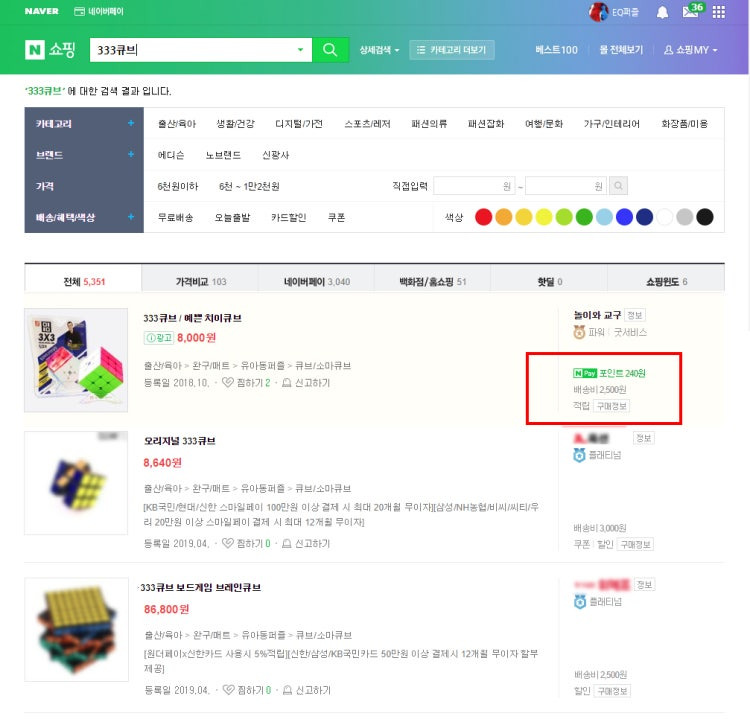750x719 pixels.
Task: Click the maximum price input field
Action: pos(566,186)
